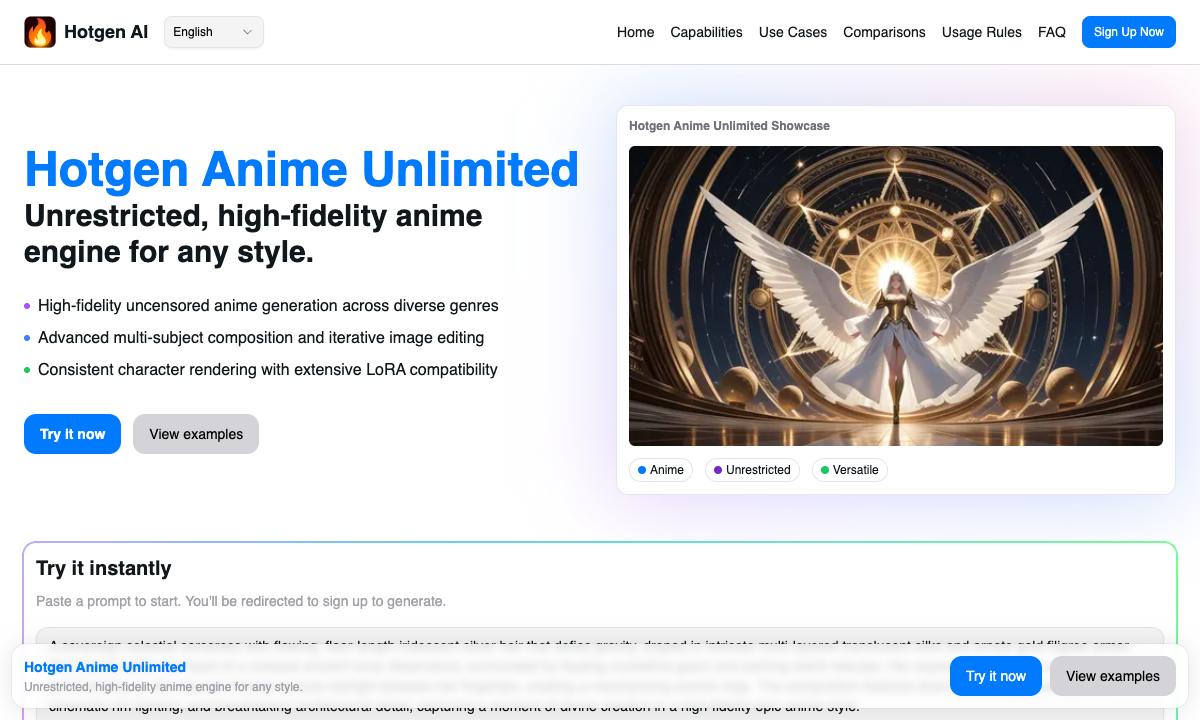This screenshot has width=1200, height=720.
Task: Select the Anime badge under the showcase
Action: tap(661, 470)
